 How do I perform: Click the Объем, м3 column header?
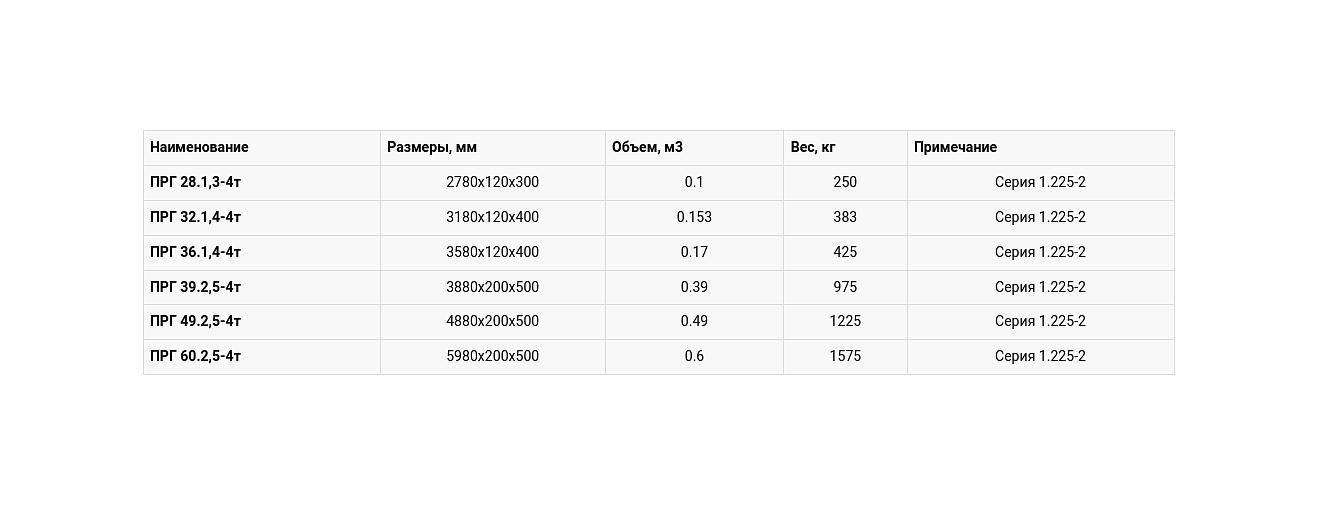click(647, 147)
